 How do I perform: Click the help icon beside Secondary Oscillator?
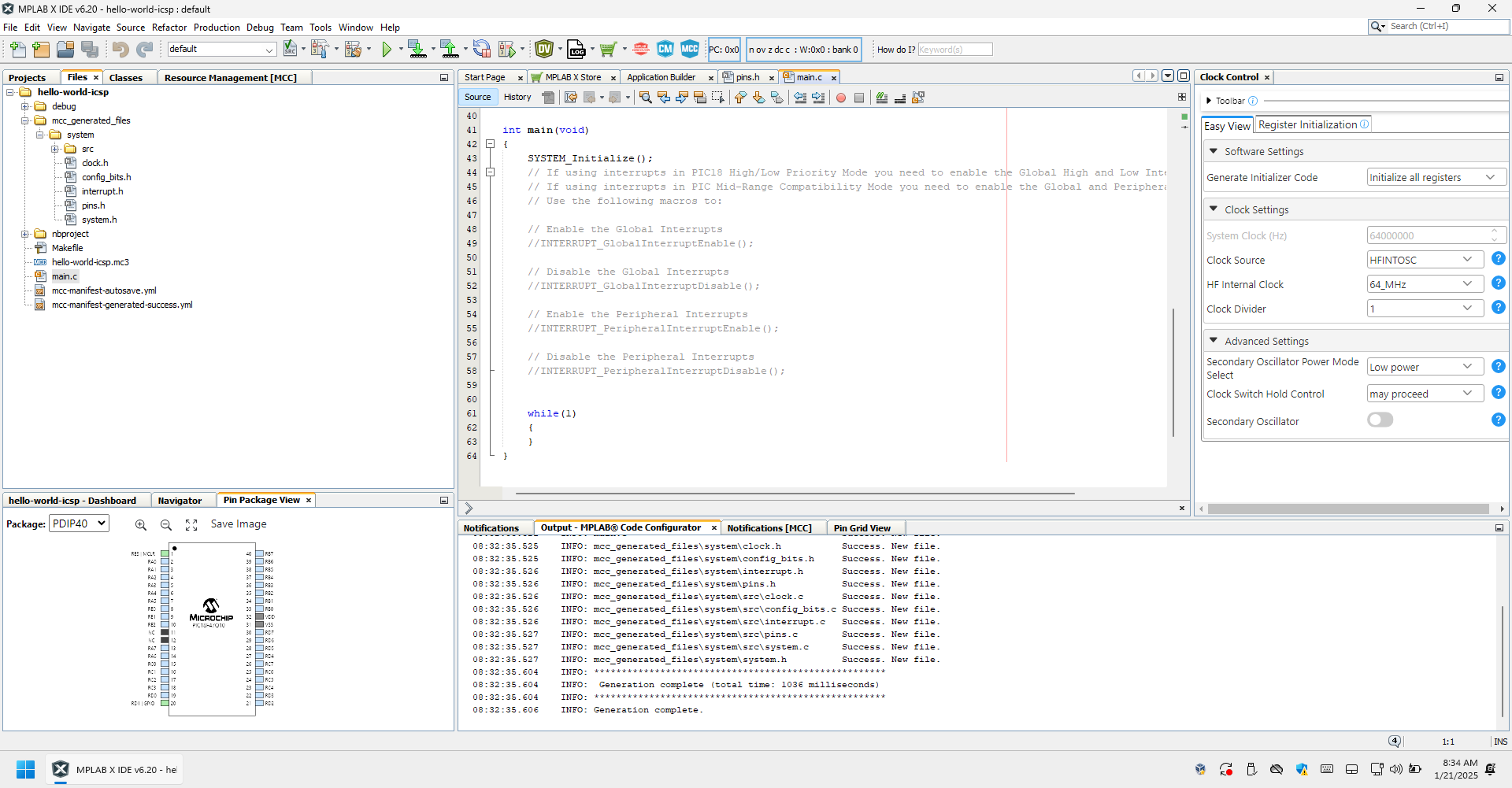point(1499,420)
